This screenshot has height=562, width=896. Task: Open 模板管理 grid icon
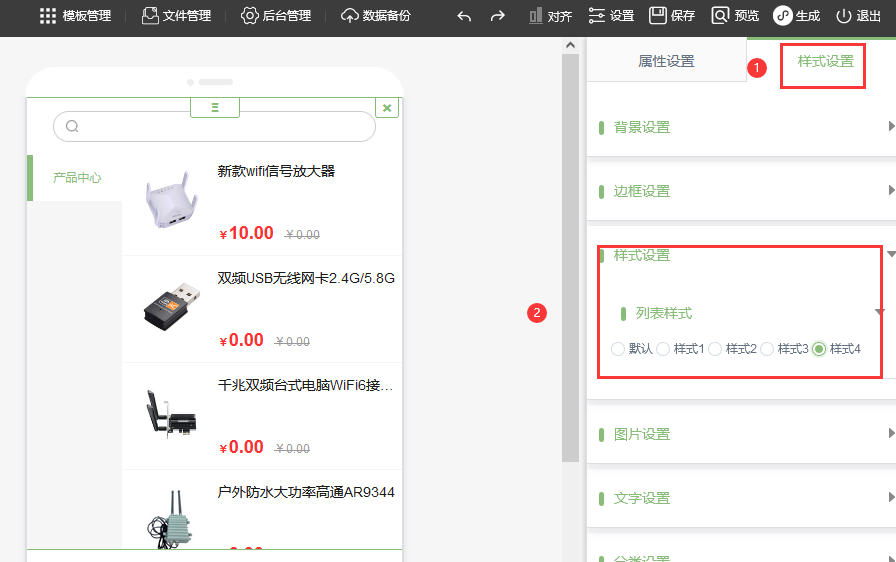click(48, 16)
